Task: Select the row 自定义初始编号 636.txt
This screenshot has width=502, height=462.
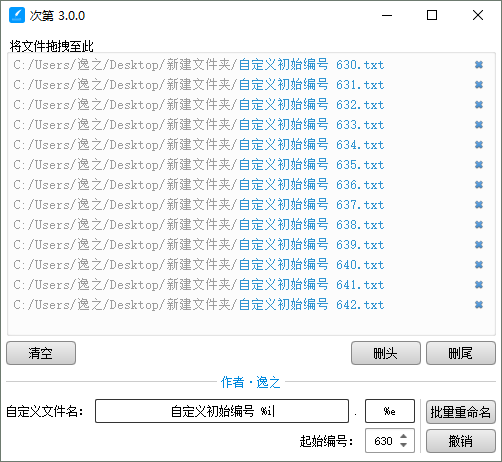Action: 251,185
